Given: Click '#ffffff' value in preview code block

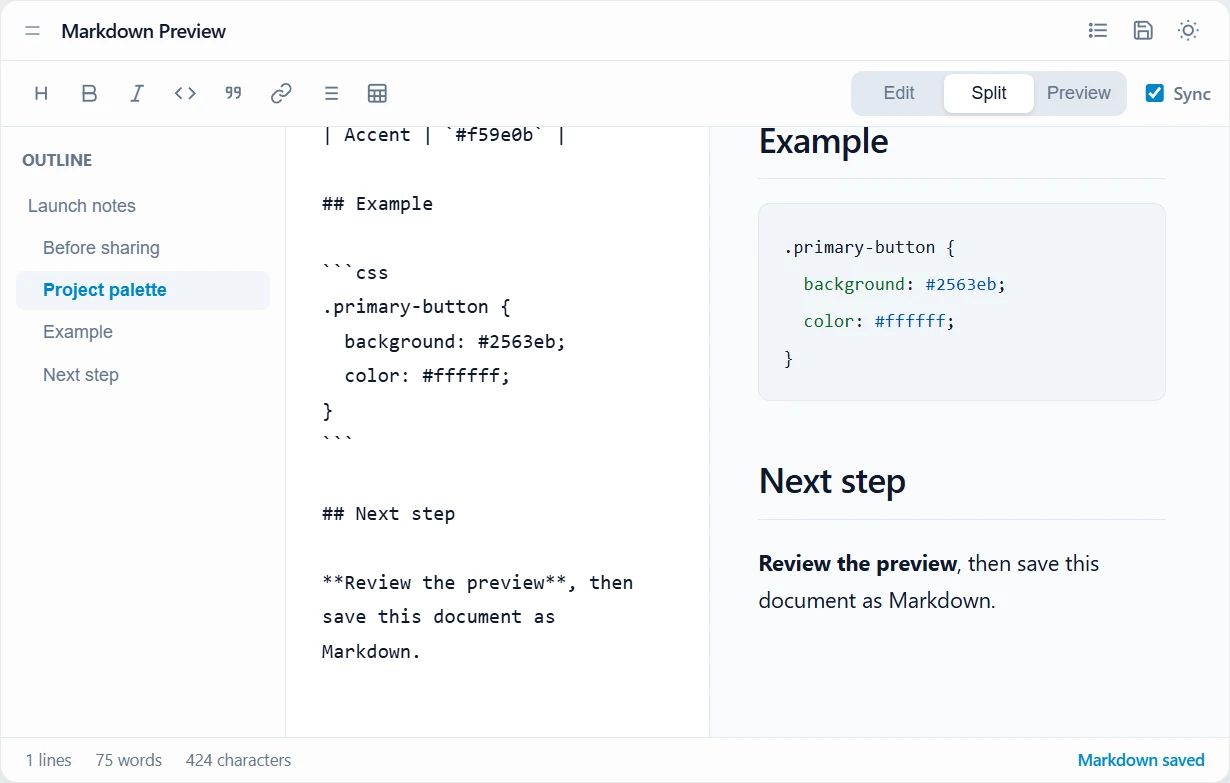Looking at the screenshot, I should [x=910, y=321].
